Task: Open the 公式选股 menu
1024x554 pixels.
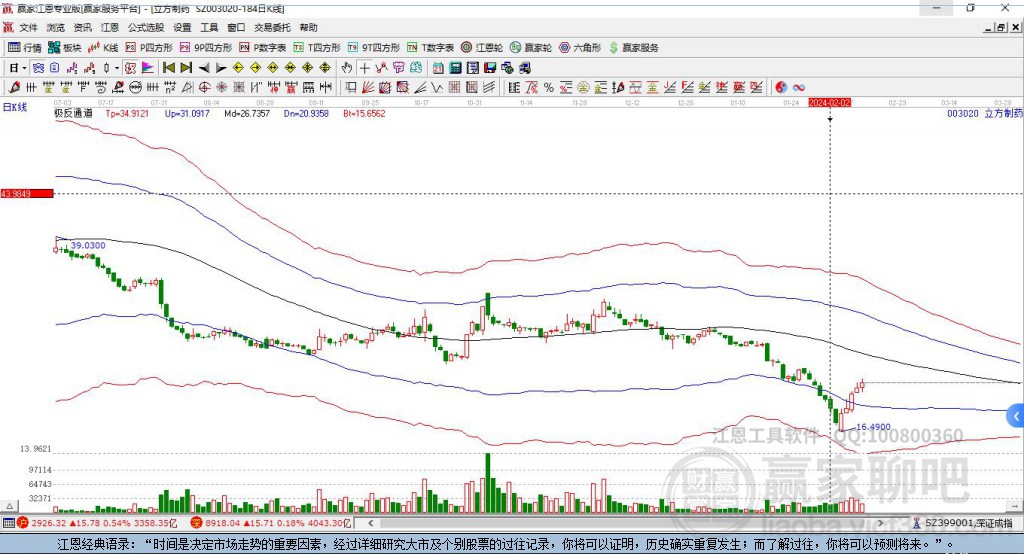Action: point(145,28)
